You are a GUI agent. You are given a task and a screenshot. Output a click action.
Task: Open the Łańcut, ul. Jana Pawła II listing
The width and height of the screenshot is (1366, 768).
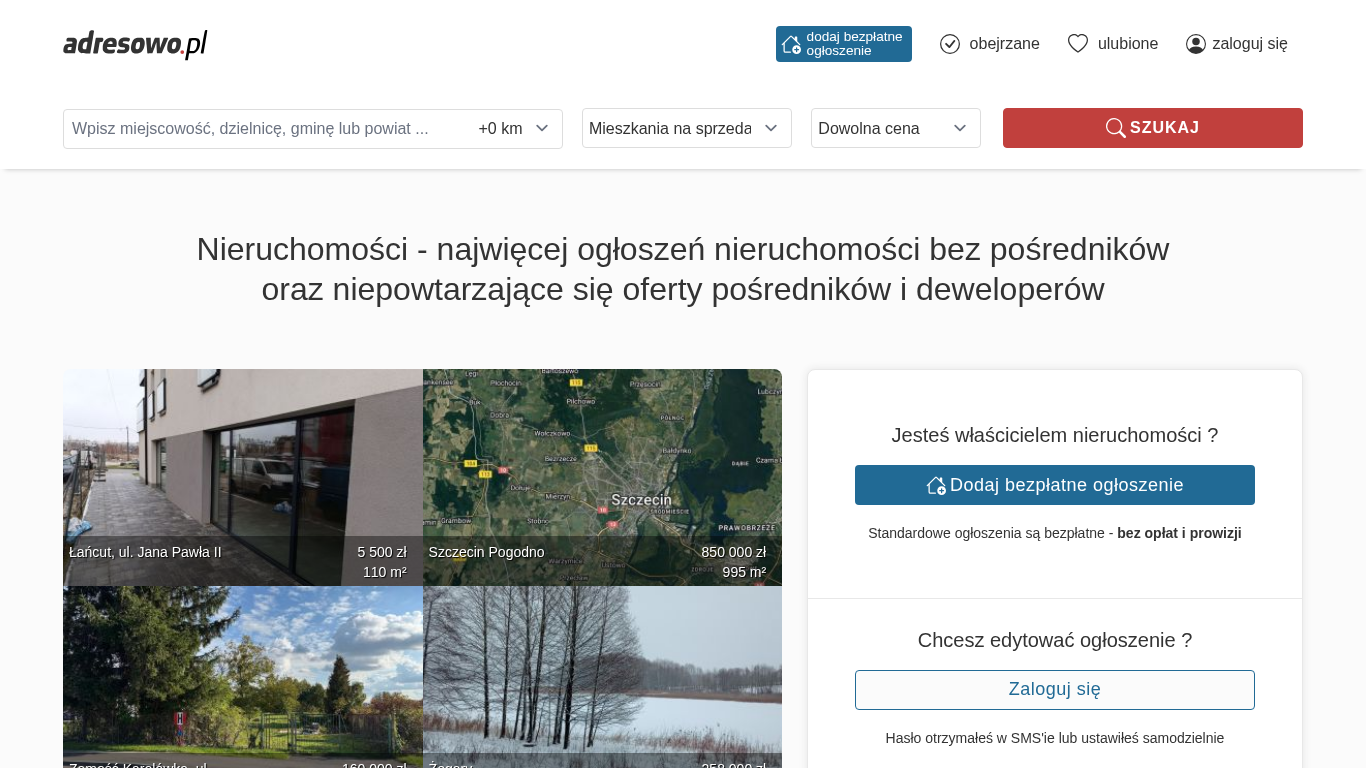(x=242, y=477)
